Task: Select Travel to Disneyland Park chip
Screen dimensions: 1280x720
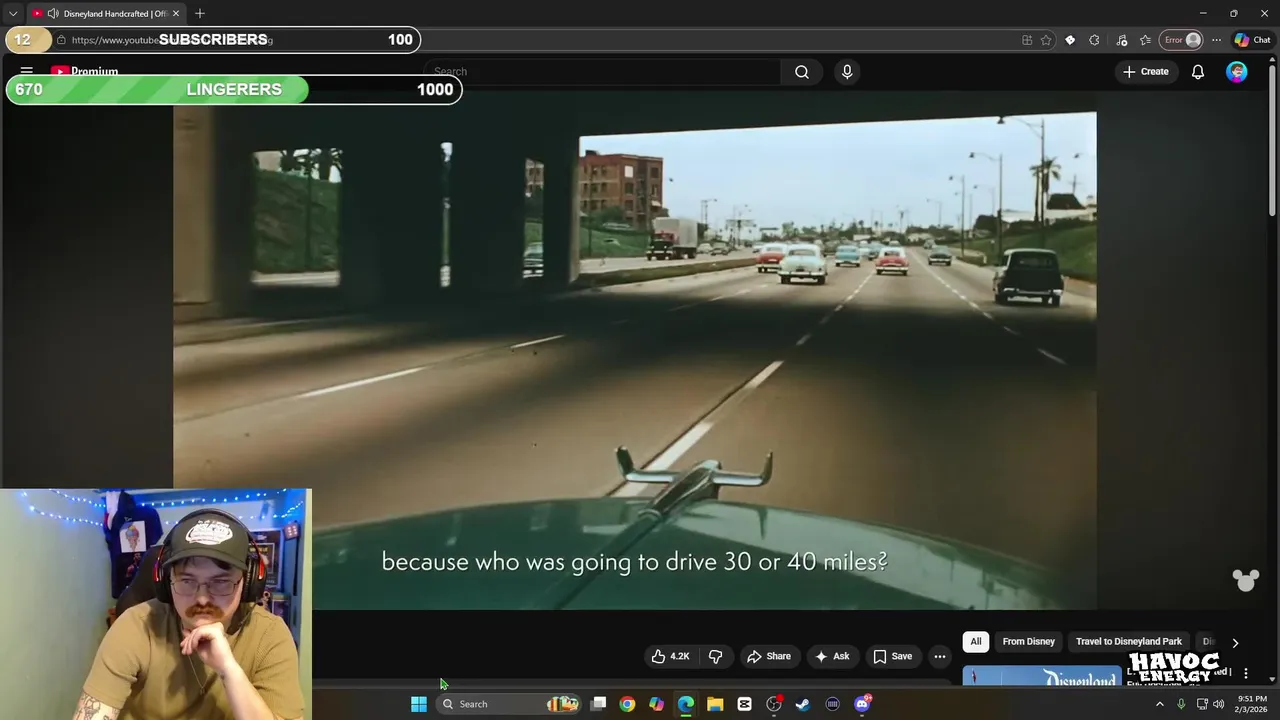Action: click(x=1129, y=642)
